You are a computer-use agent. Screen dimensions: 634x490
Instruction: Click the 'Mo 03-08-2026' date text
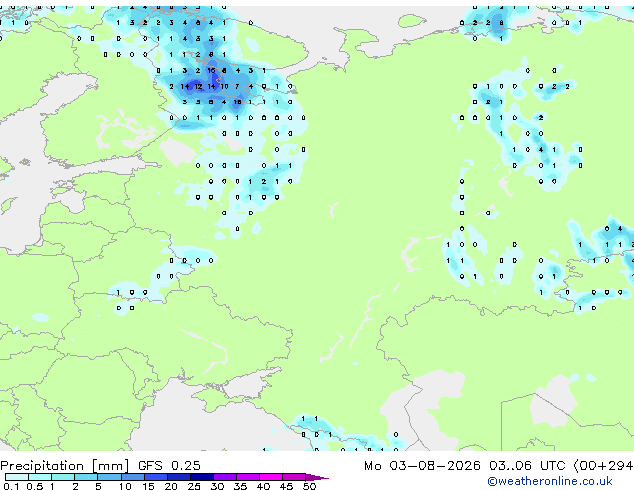(x=422, y=466)
